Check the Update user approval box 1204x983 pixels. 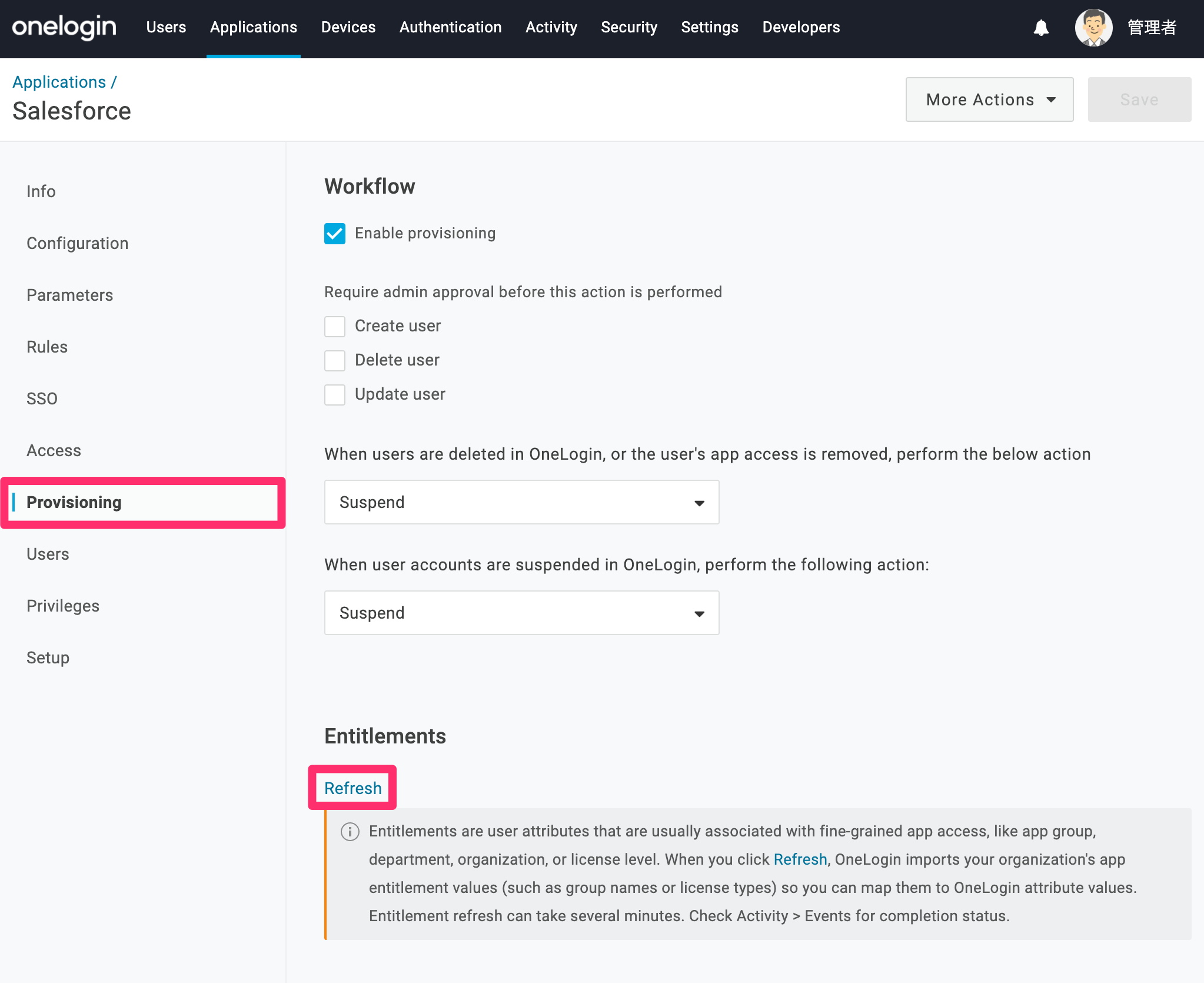click(335, 394)
